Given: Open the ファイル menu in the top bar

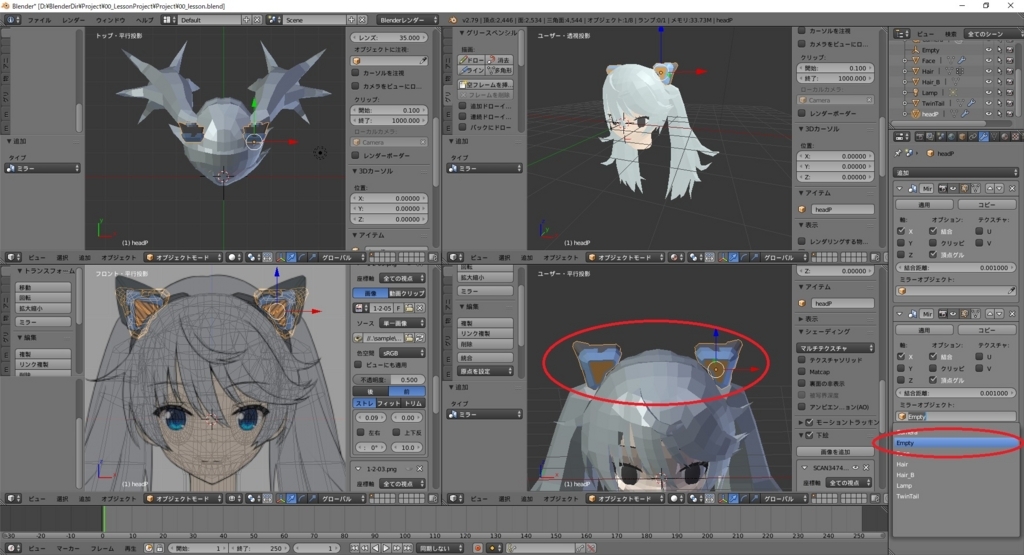Looking at the screenshot, I should [x=39, y=20].
